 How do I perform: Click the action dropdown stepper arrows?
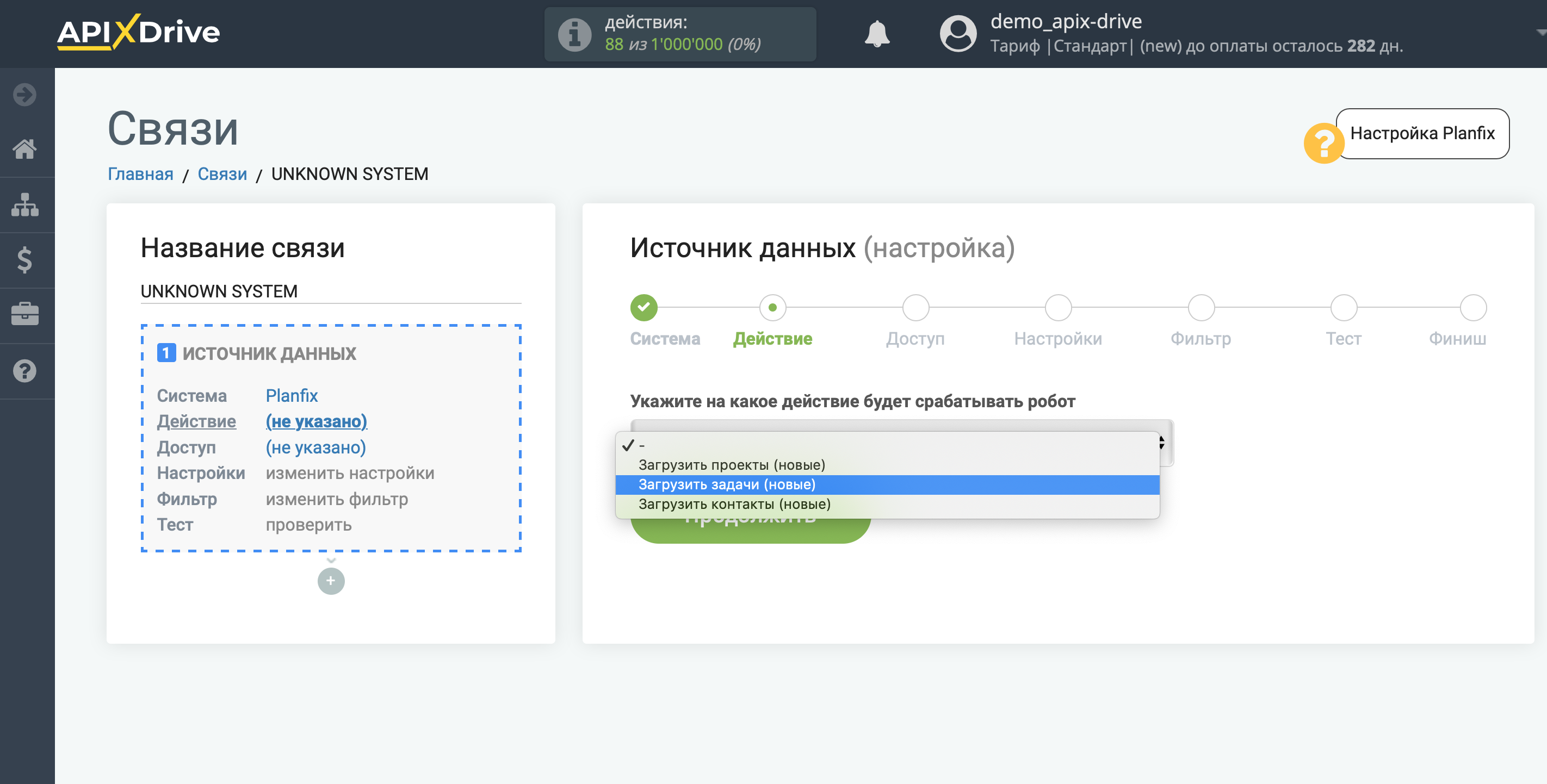coord(1162,443)
